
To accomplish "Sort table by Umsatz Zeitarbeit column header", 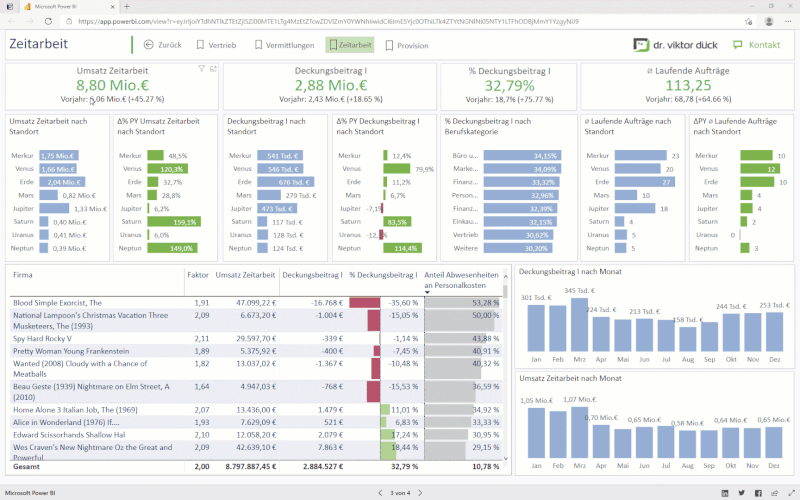I will (x=244, y=274).
